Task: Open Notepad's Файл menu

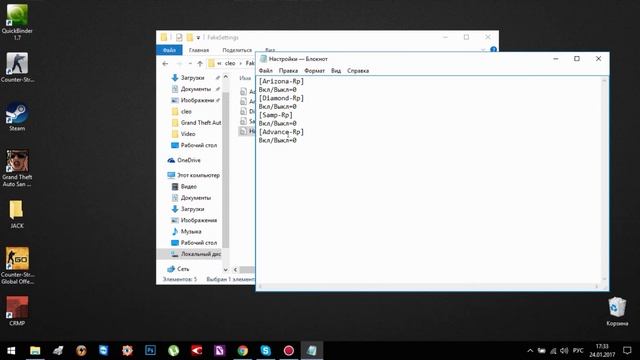Action: 265,71
